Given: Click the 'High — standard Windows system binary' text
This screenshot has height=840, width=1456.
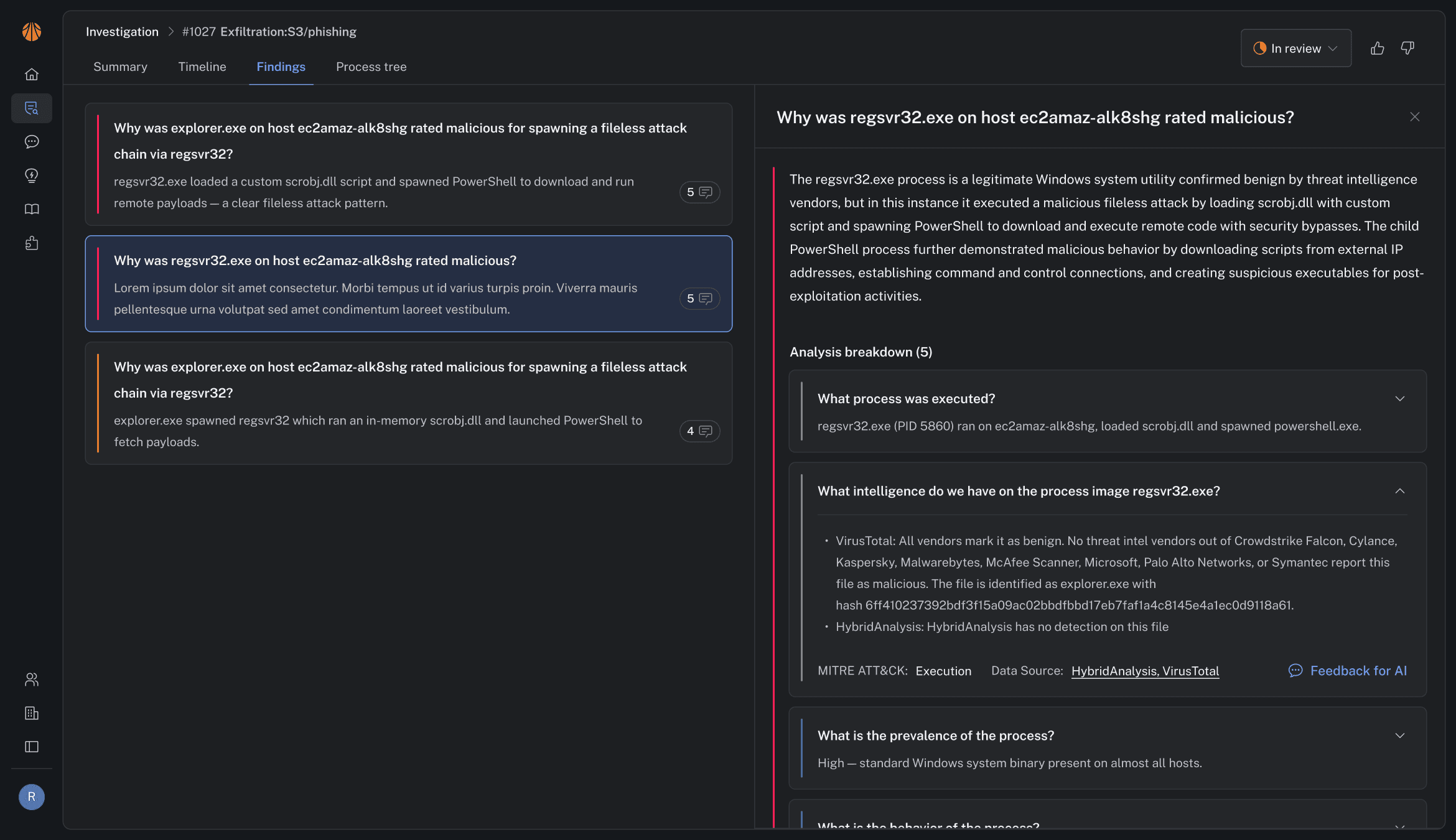Looking at the screenshot, I should click(1010, 763).
